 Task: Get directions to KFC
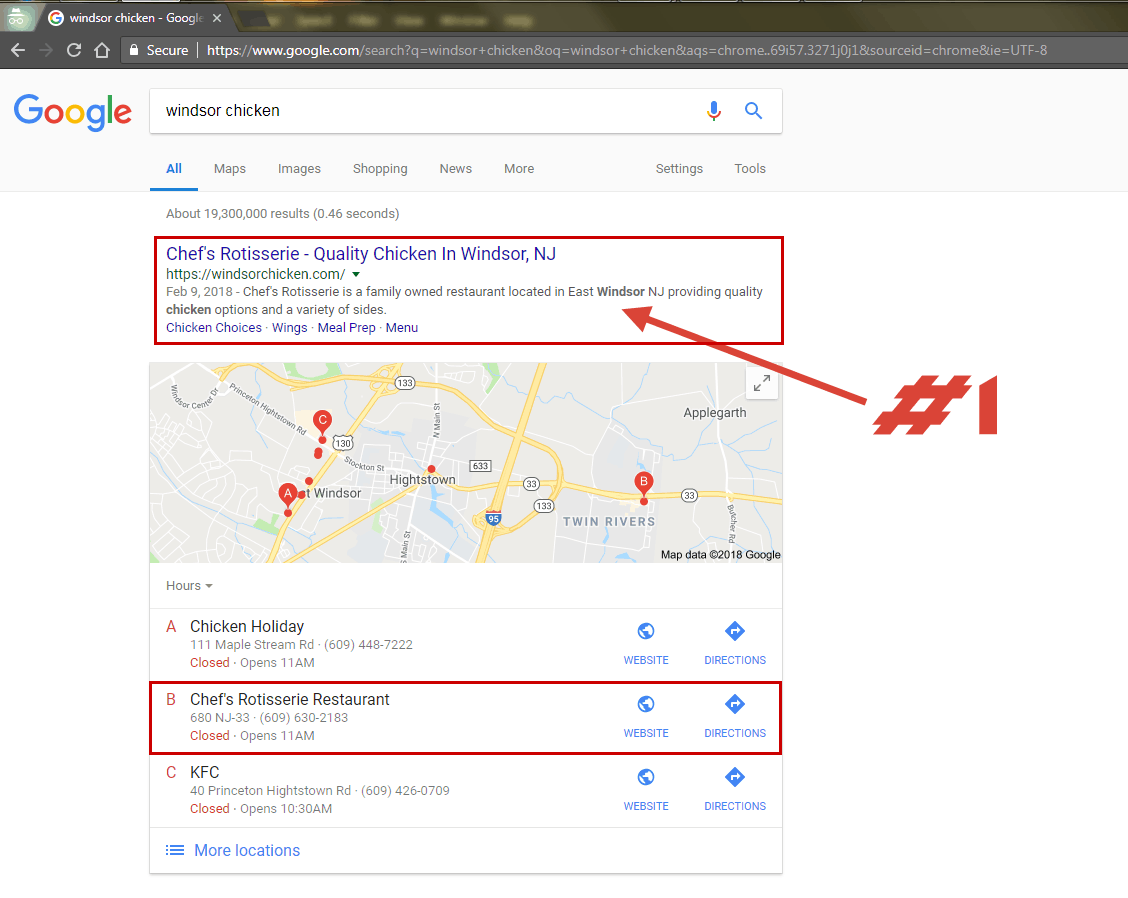734,777
